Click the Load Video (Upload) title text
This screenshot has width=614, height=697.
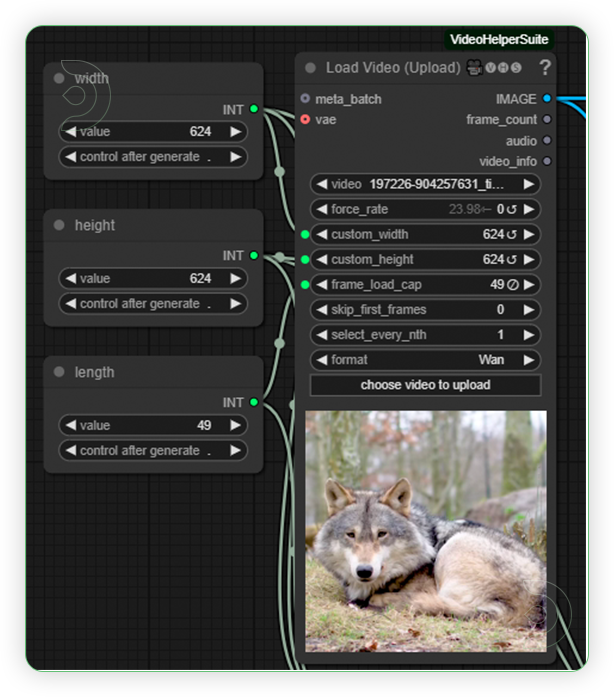click(393, 68)
